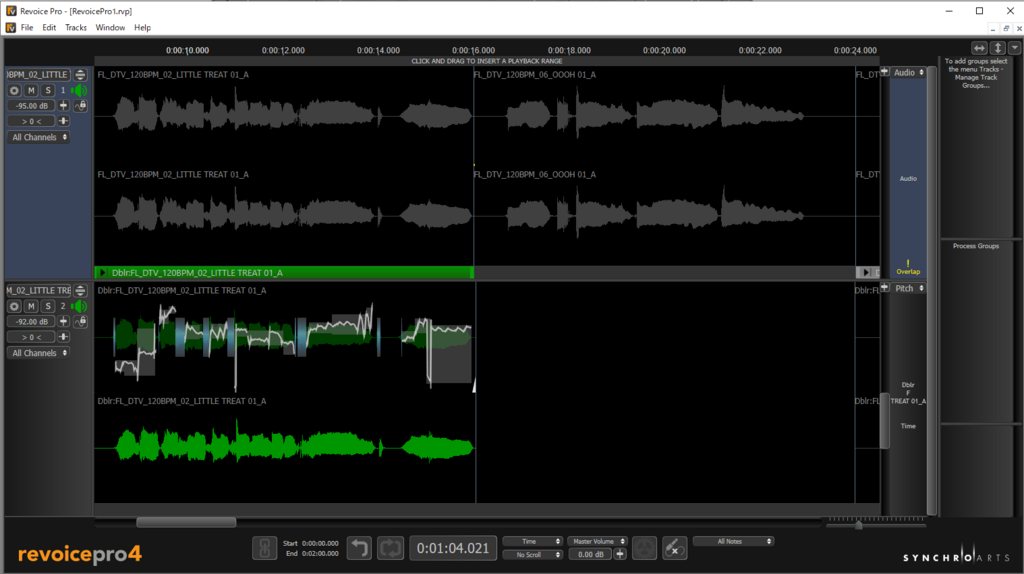The image size is (1024, 574).
Task: Click the link ranges chain icon
Action: tap(264, 548)
